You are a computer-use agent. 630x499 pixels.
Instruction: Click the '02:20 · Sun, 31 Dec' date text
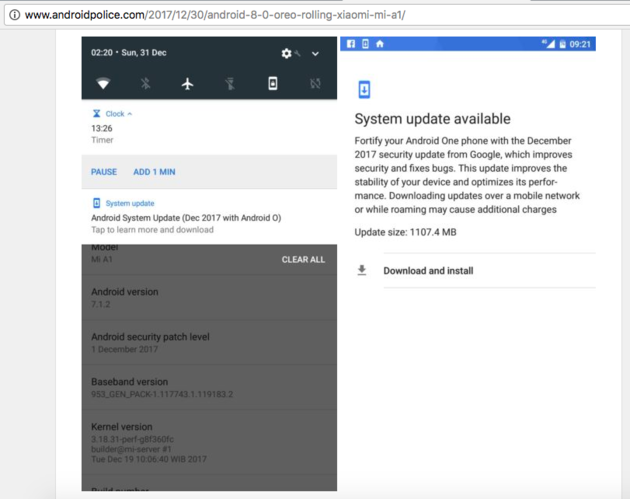[129, 53]
